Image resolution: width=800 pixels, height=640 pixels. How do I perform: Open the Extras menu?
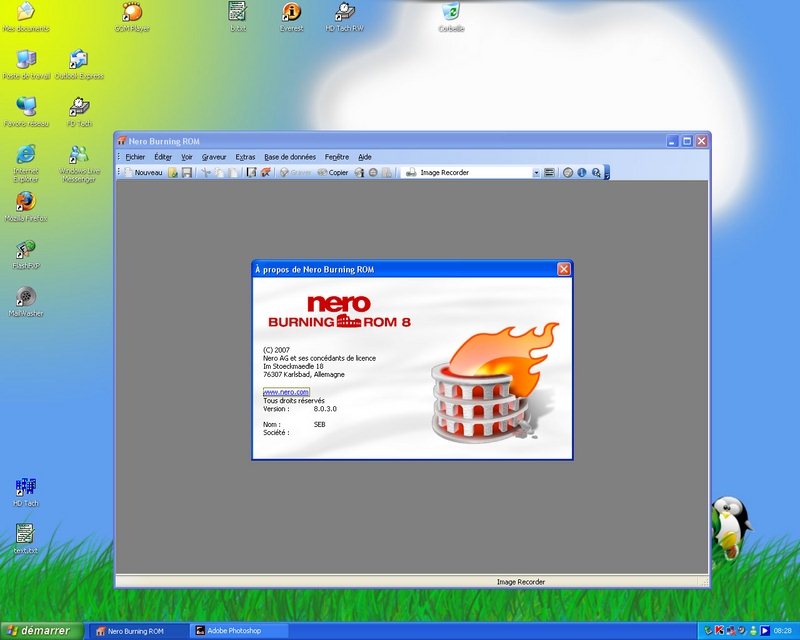pos(245,157)
